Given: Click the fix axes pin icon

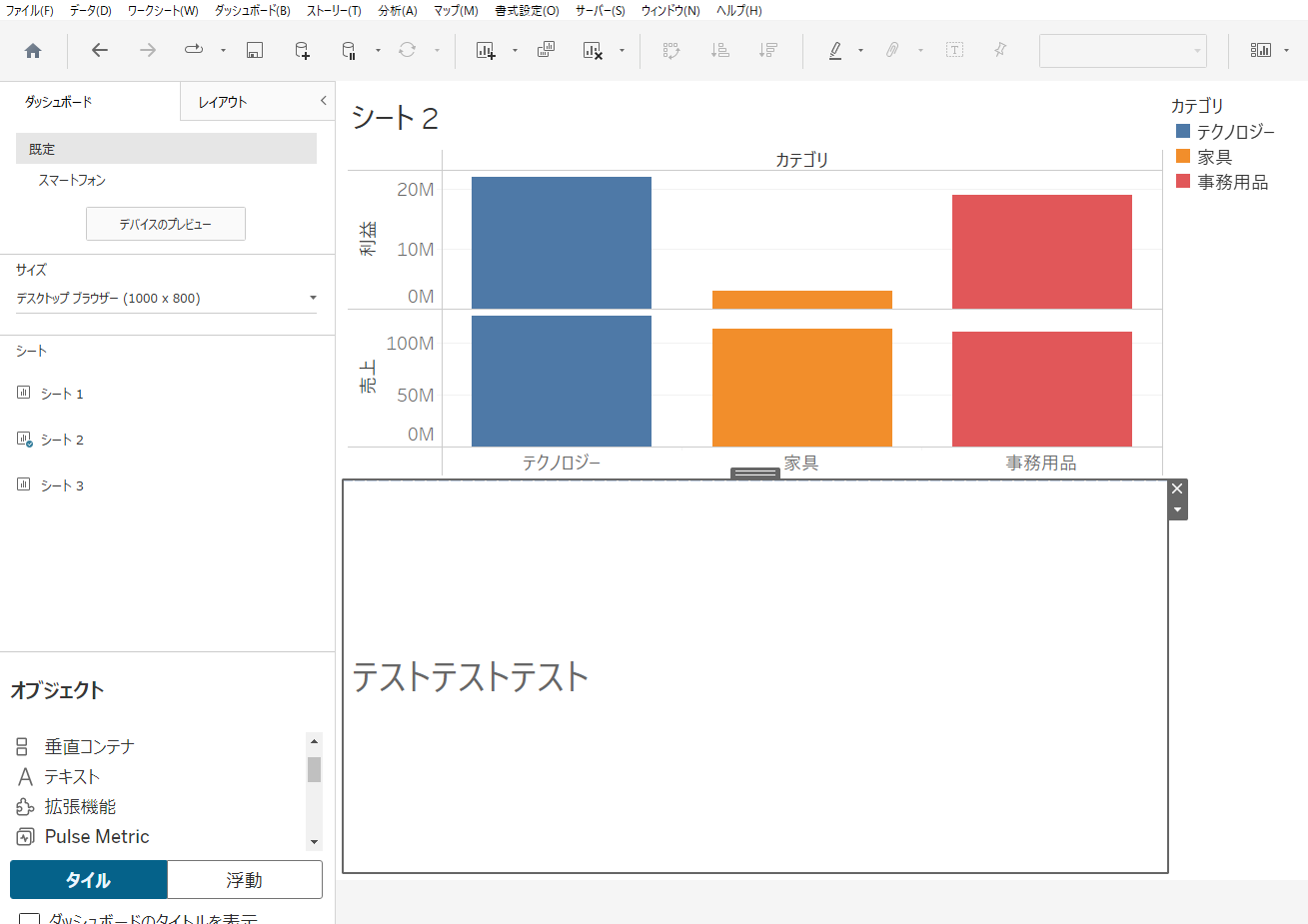Looking at the screenshot, I should click(x=1000, y=50).
